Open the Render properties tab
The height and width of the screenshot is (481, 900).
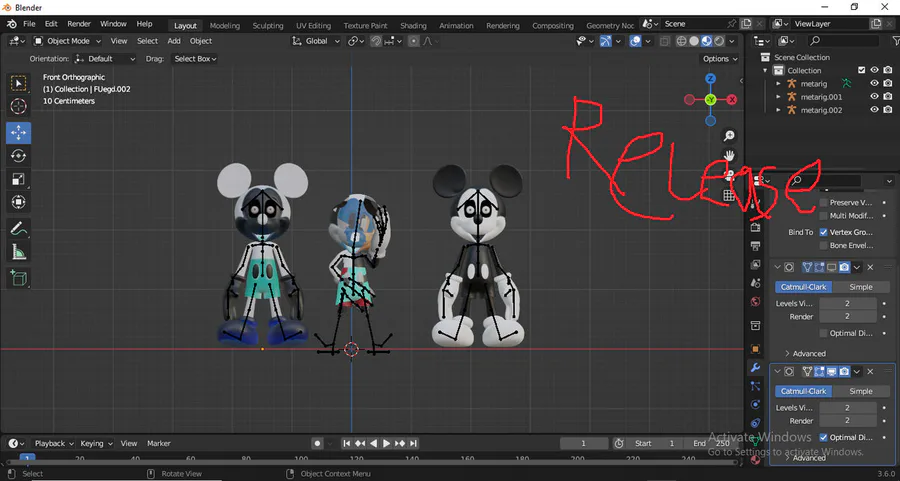coord(755,227)
